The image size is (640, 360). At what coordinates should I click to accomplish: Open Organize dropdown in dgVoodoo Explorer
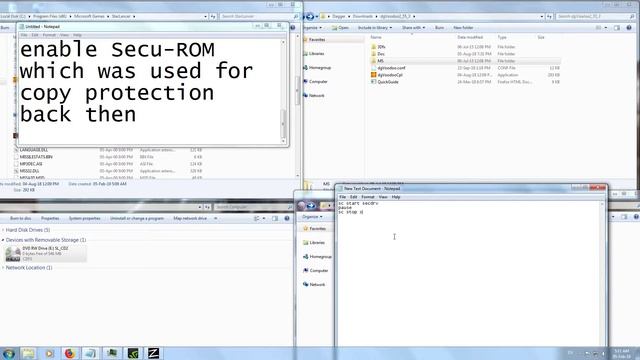tap(312, 28)
